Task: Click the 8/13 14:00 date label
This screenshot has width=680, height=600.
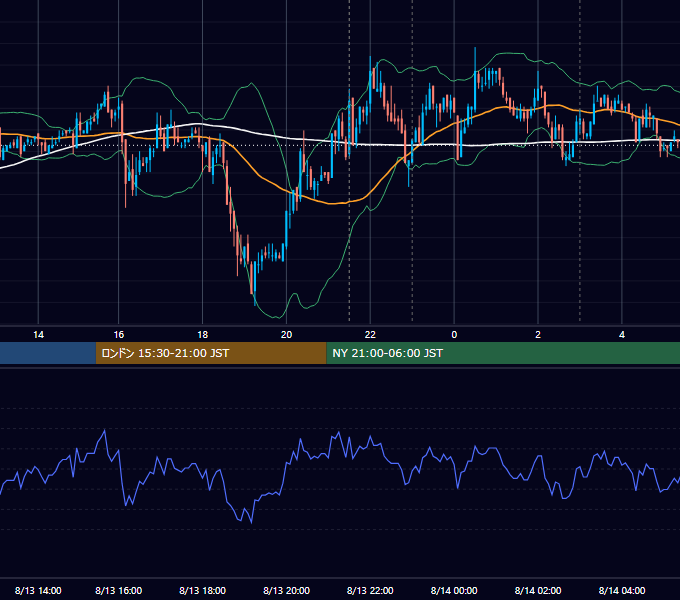Action: (38, 590)
